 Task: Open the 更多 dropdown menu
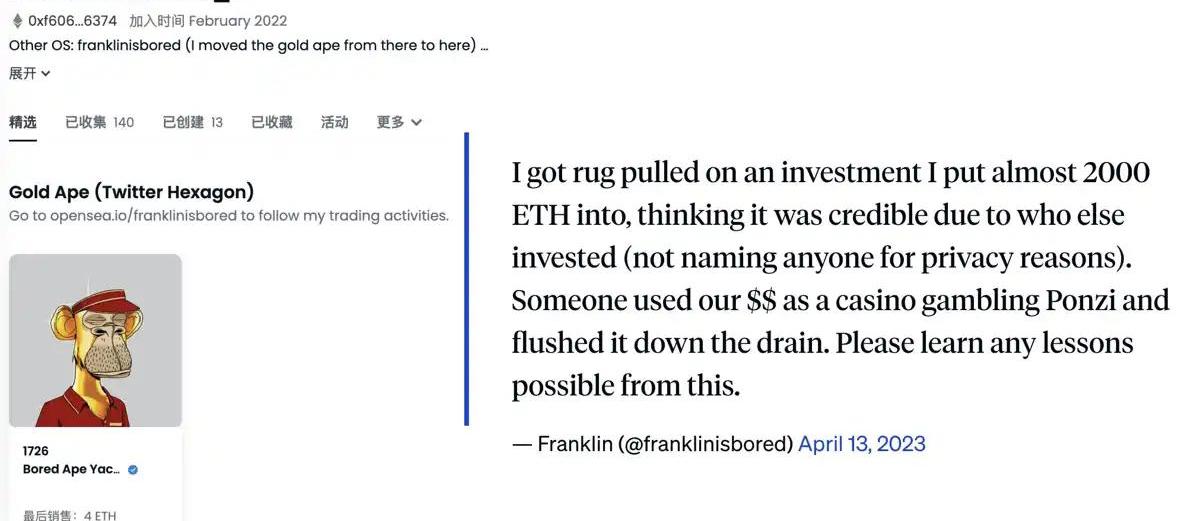[x=399, y=122]
